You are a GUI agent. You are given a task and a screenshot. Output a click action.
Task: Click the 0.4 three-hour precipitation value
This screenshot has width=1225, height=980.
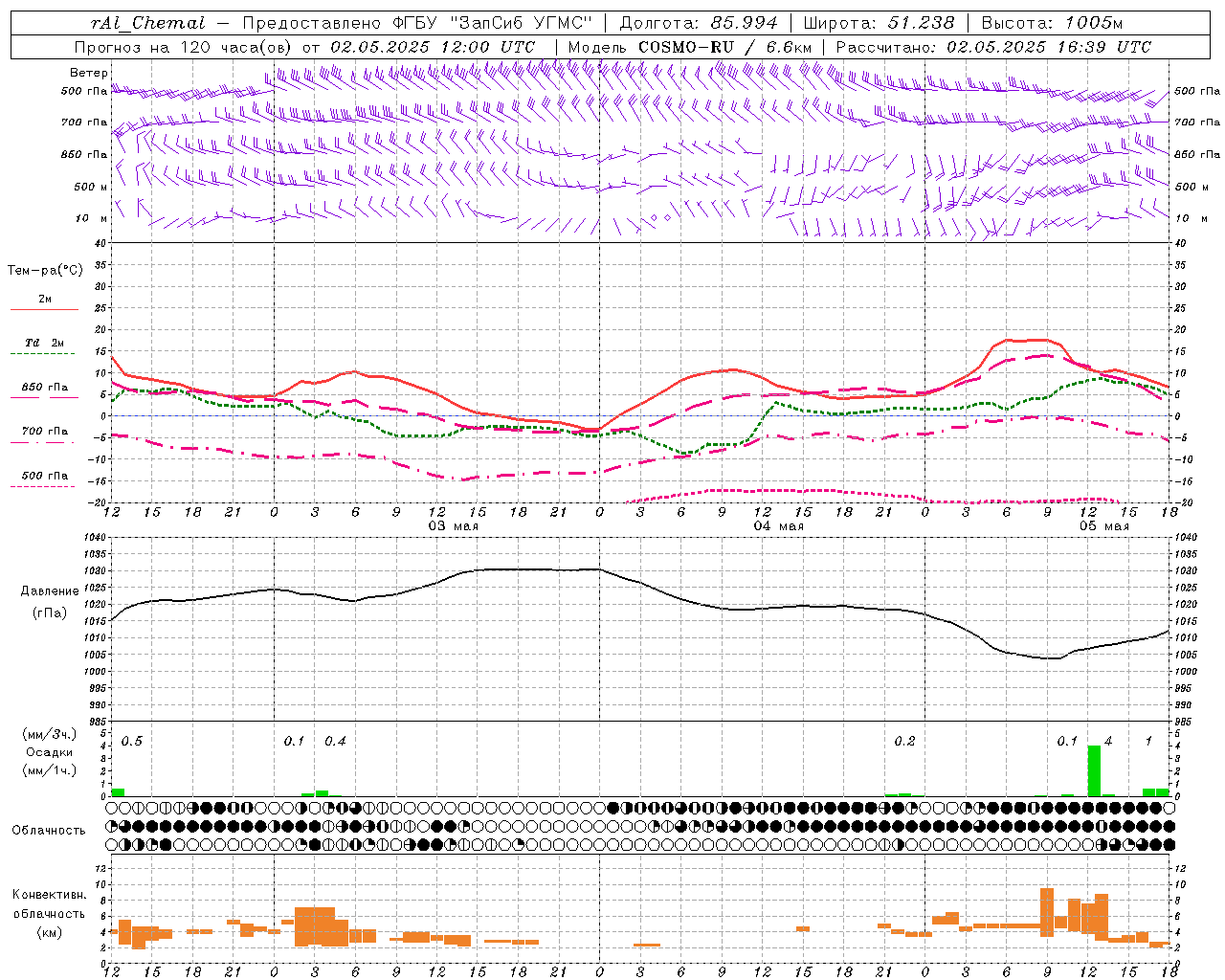click(335, 742)
